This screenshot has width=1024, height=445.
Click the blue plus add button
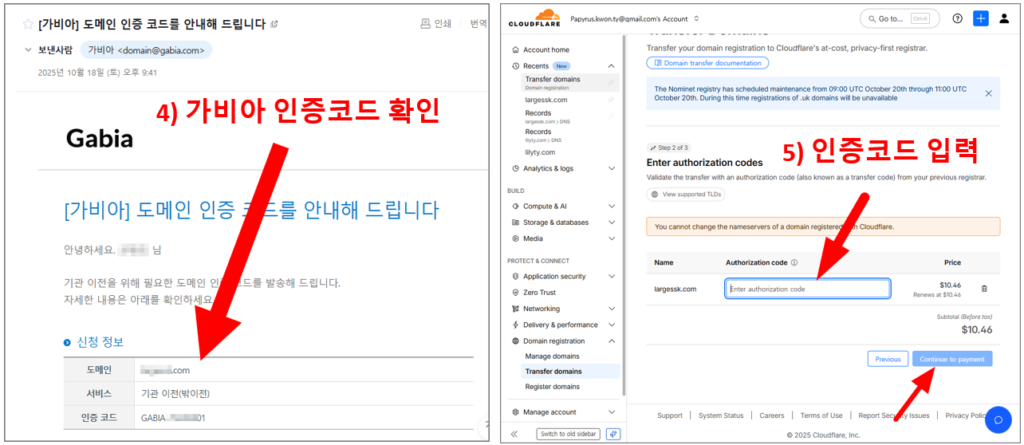click(x=980, y=18)
